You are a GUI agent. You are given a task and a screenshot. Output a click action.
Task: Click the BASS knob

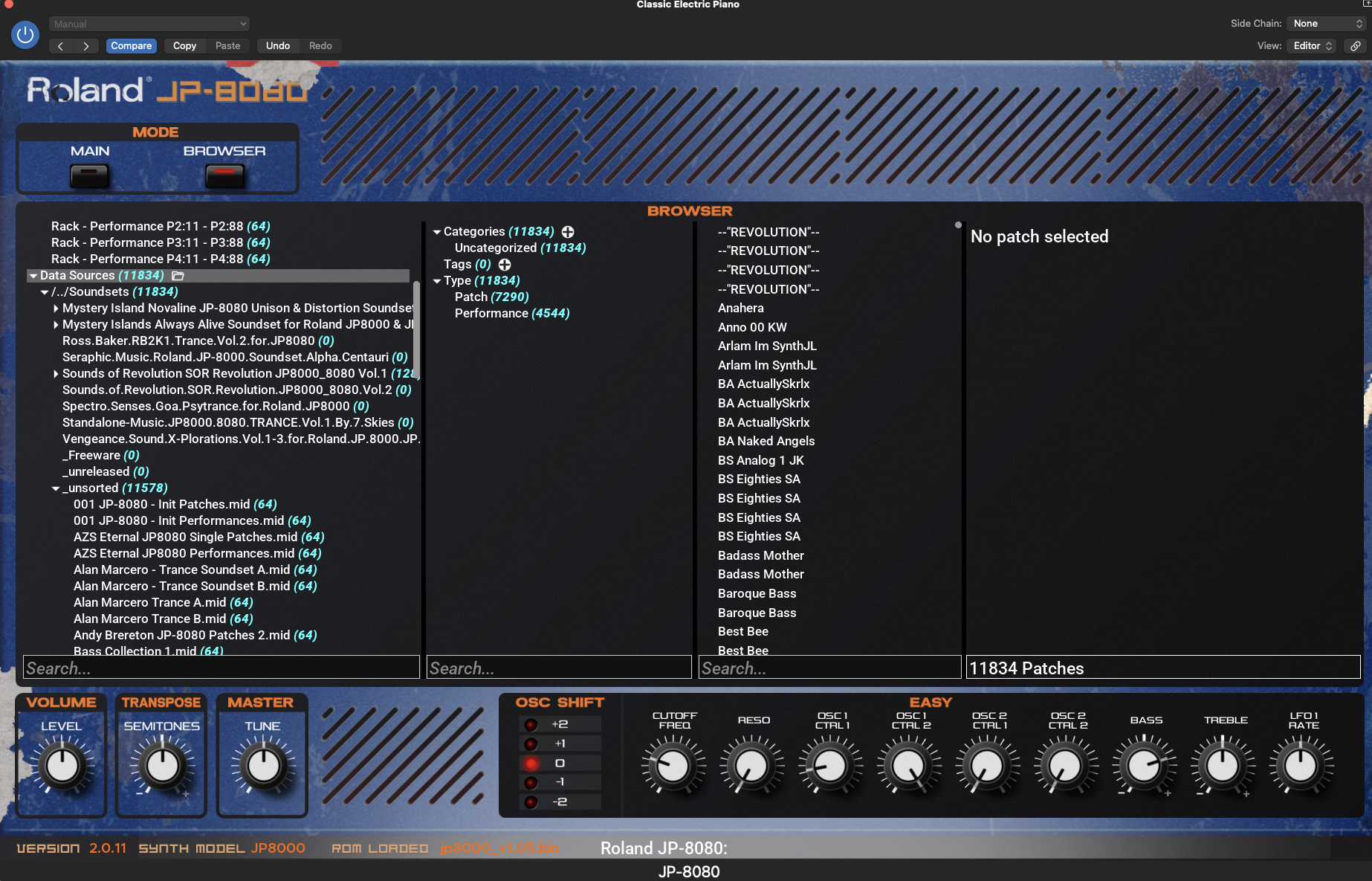pos(1144,766)
